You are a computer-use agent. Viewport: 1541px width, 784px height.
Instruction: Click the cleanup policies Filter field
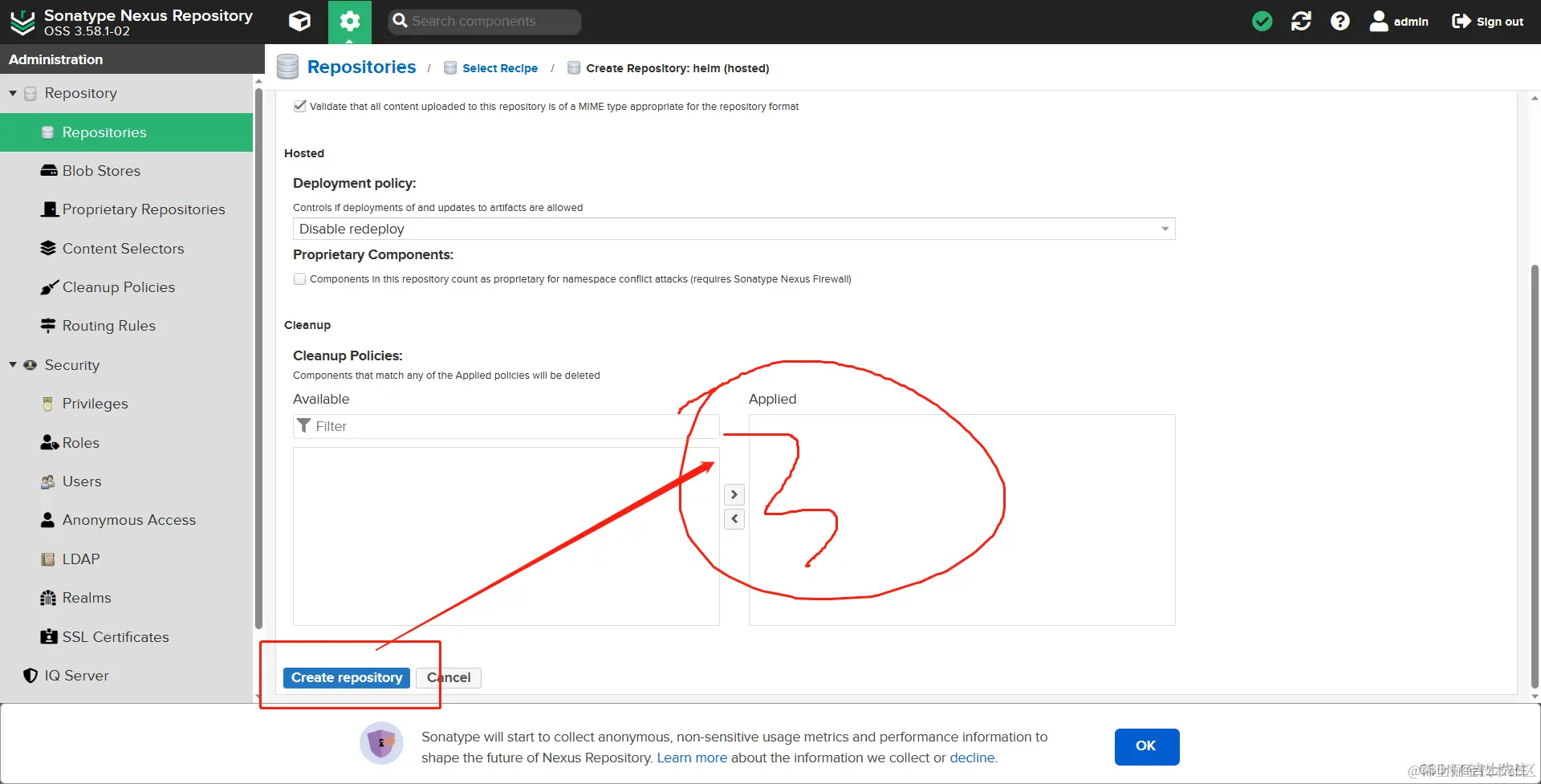[506, 426]
